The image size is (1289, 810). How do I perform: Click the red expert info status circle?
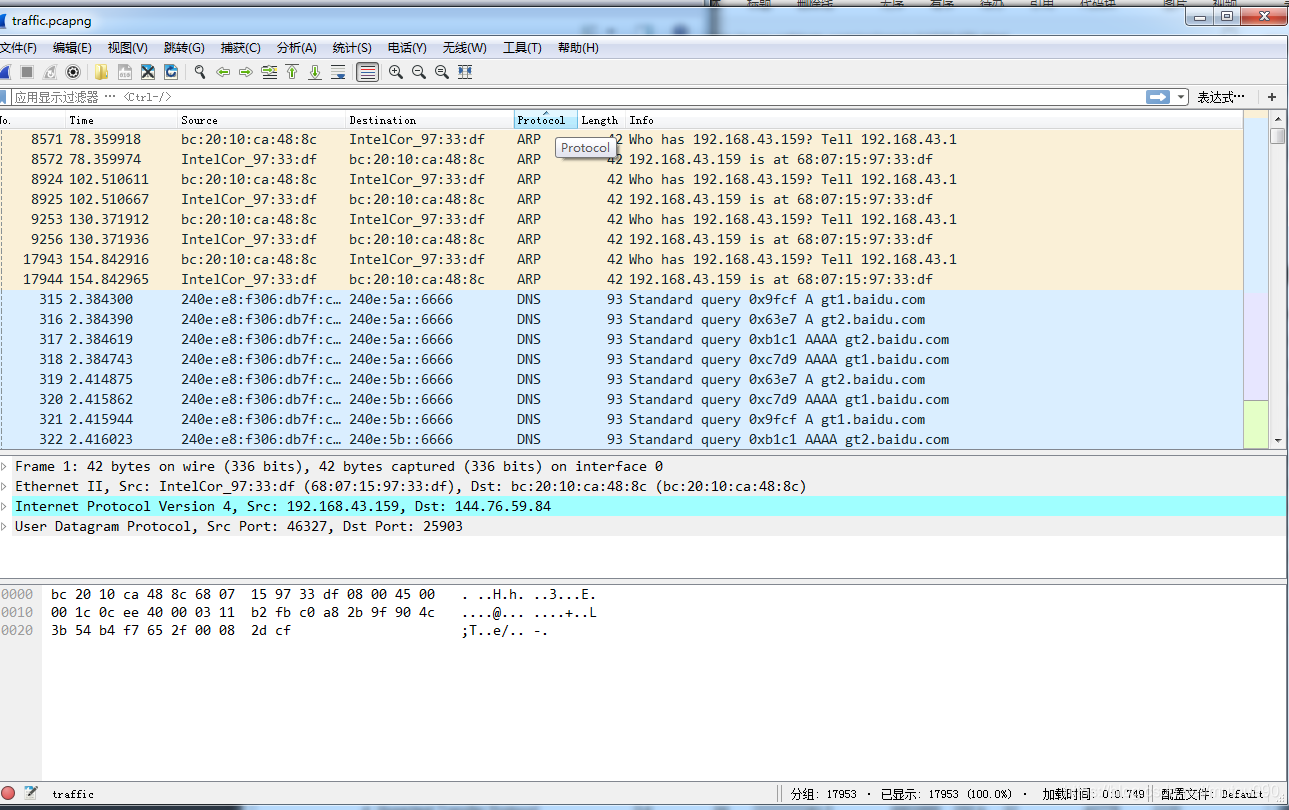pyautogui.click(x=8, y=793)
